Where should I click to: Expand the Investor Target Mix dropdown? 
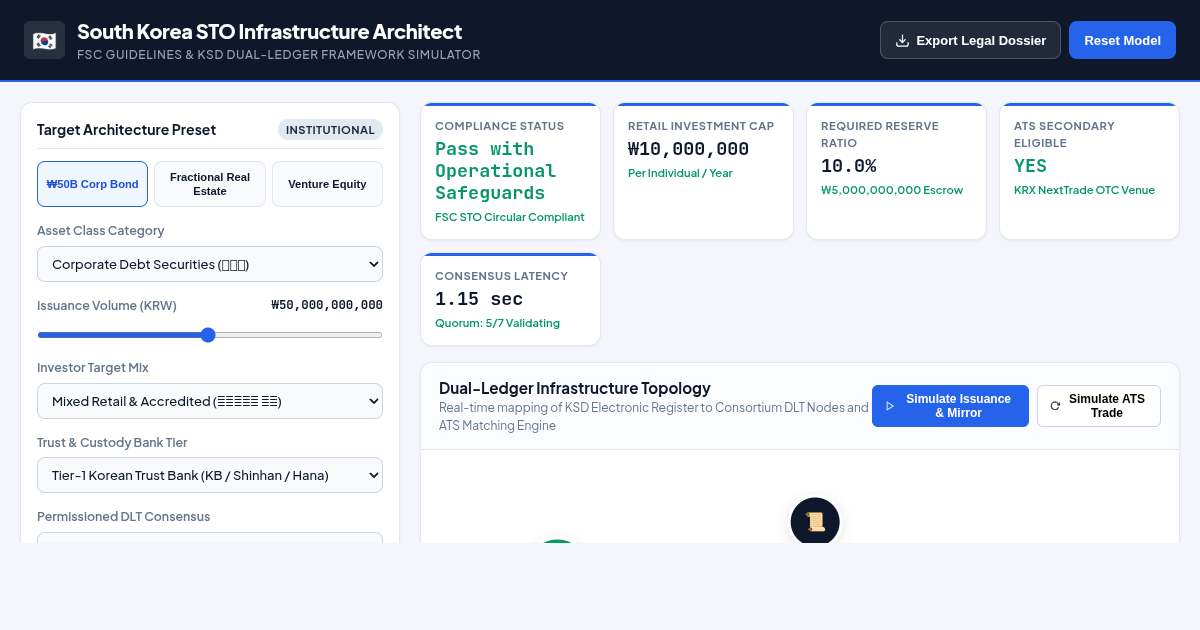point(210,401)
